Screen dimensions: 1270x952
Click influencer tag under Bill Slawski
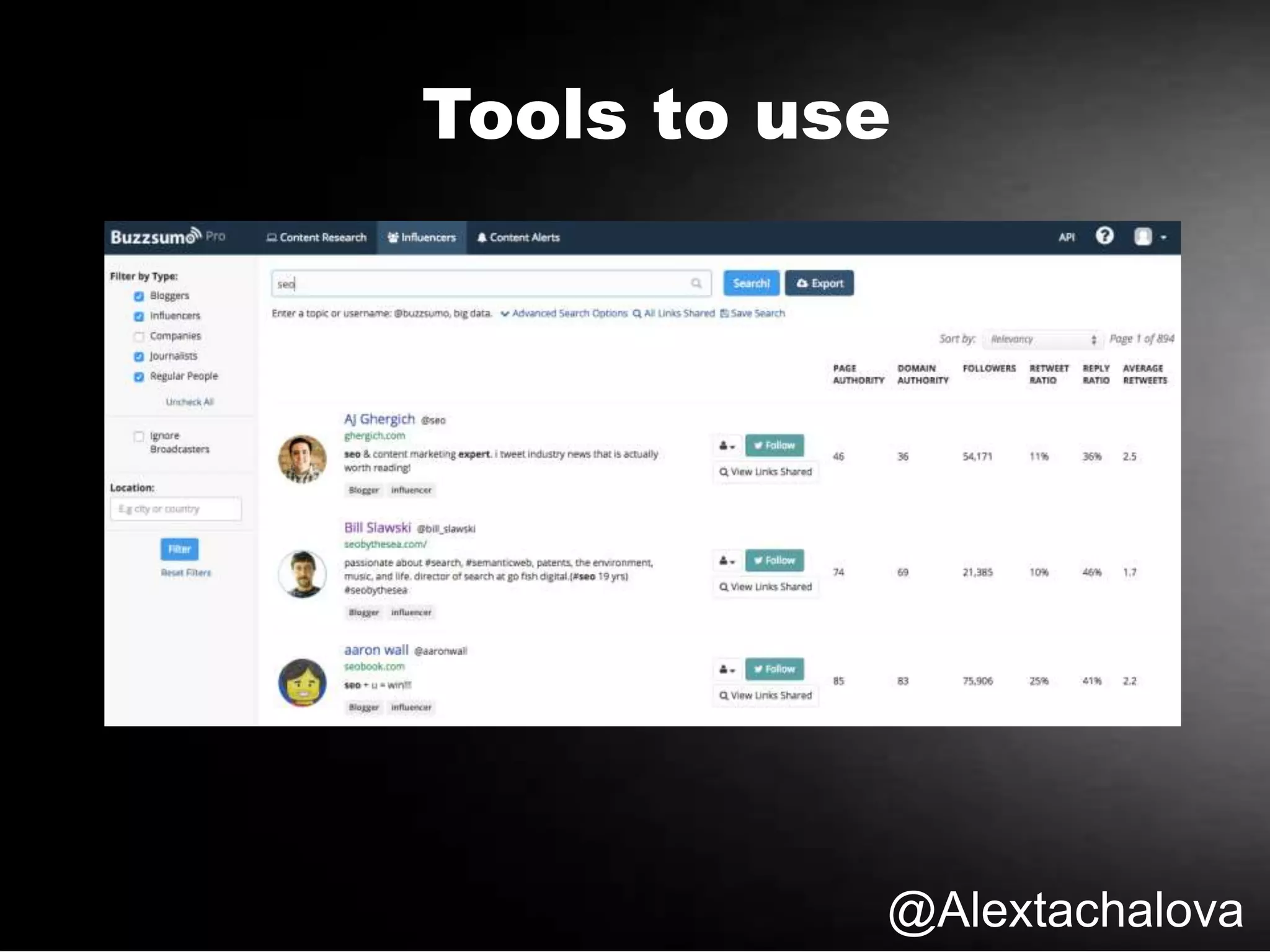pos(411,612)
